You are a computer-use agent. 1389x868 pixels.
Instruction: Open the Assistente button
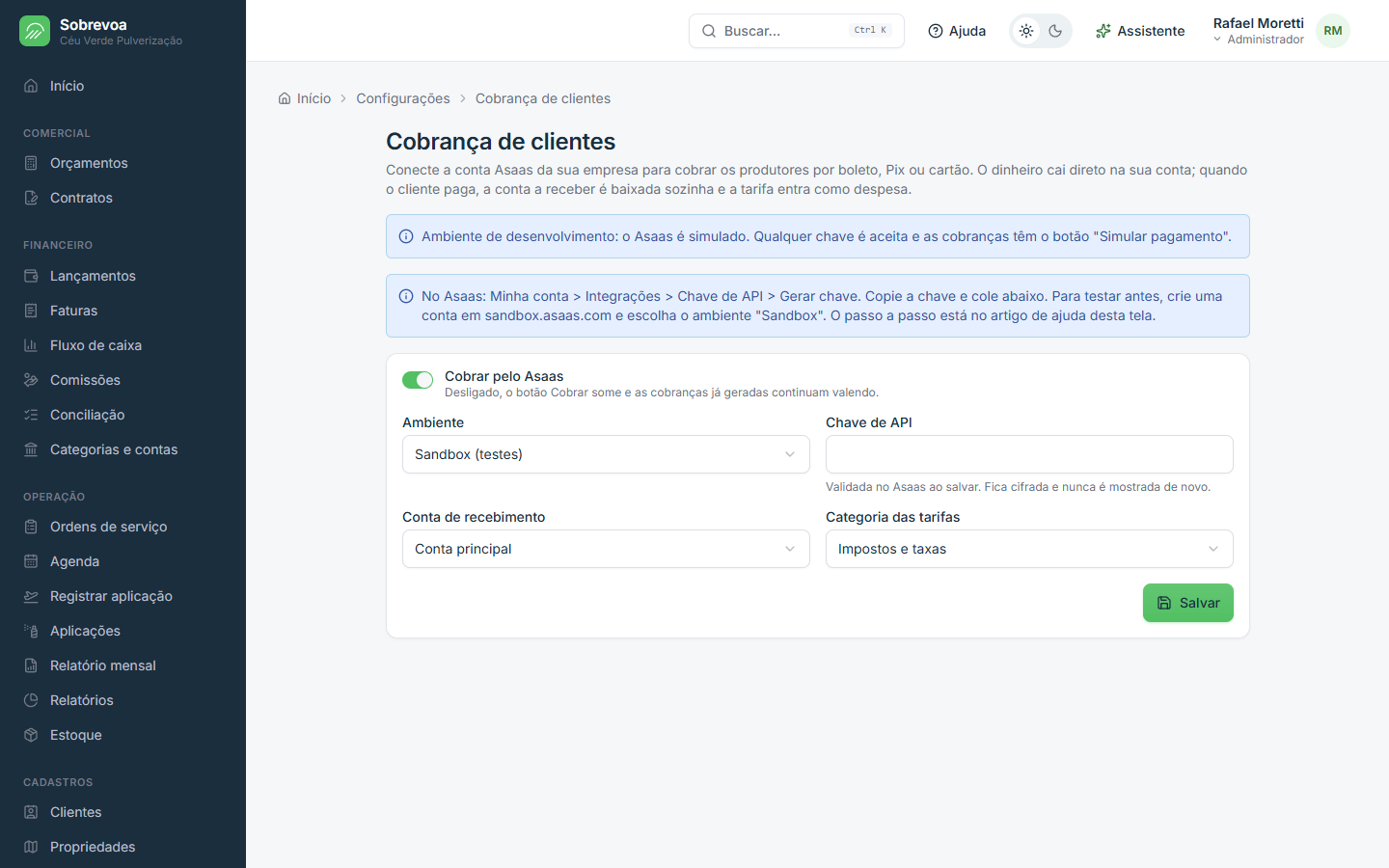pyautogui.click(x=1140, y=31)
